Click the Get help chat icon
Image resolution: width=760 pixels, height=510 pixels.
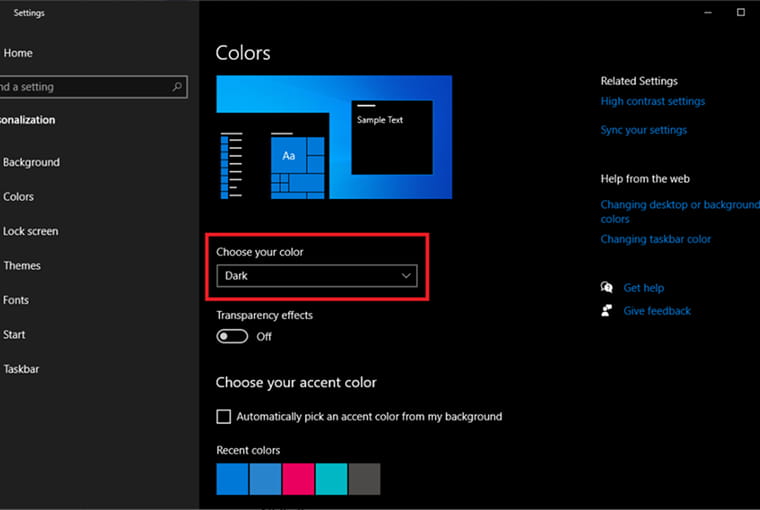[x=606, y=288]
